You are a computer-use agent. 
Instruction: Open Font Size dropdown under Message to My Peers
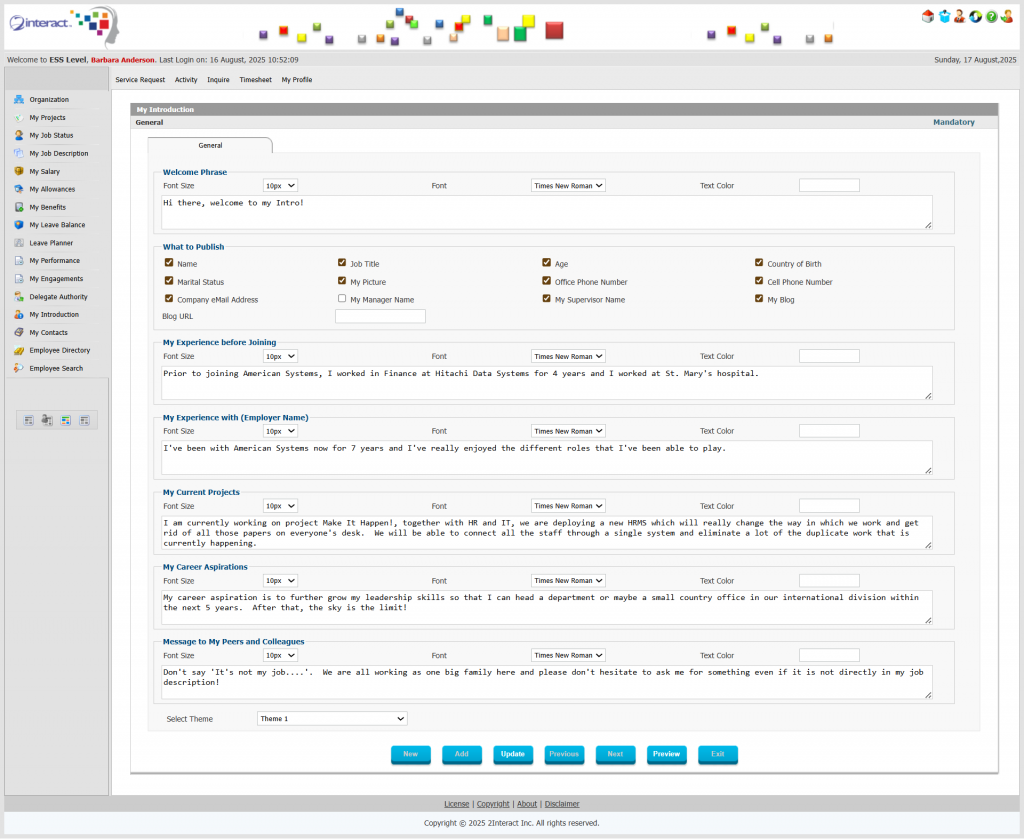[280, 656]
